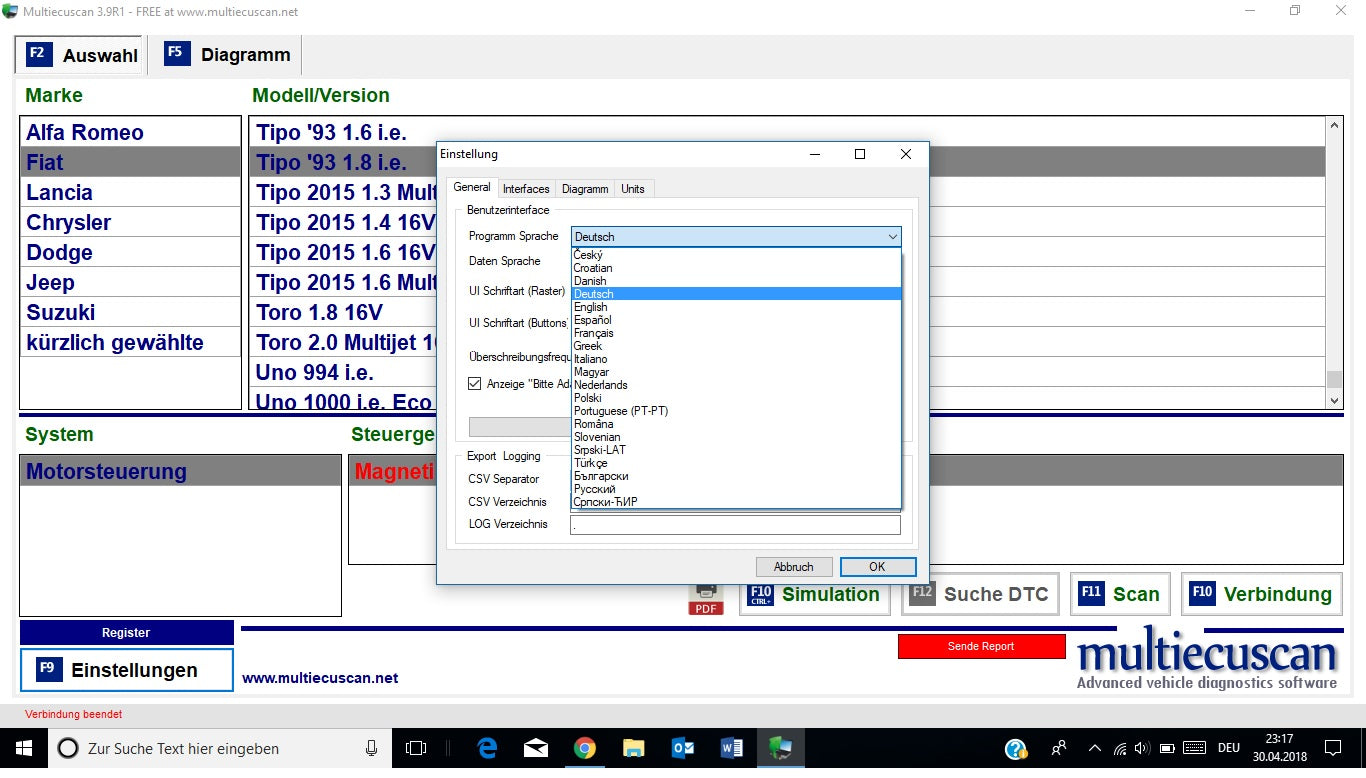This screenshot has width=1366, height=778.
Task: Click the LOG Verzeichnis text field
Action: 735,525
